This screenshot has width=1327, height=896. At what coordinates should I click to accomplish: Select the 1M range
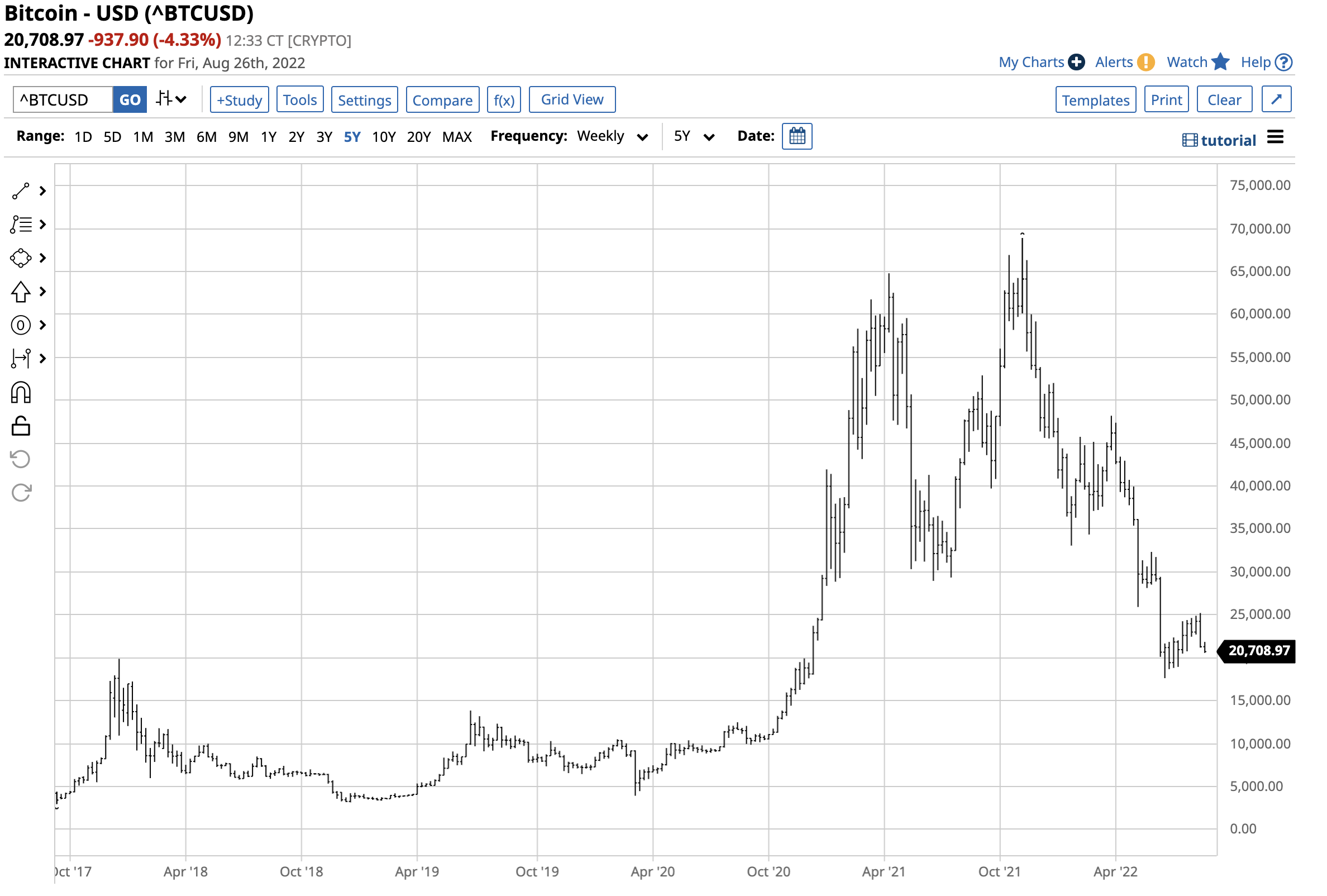coord(144,136)
